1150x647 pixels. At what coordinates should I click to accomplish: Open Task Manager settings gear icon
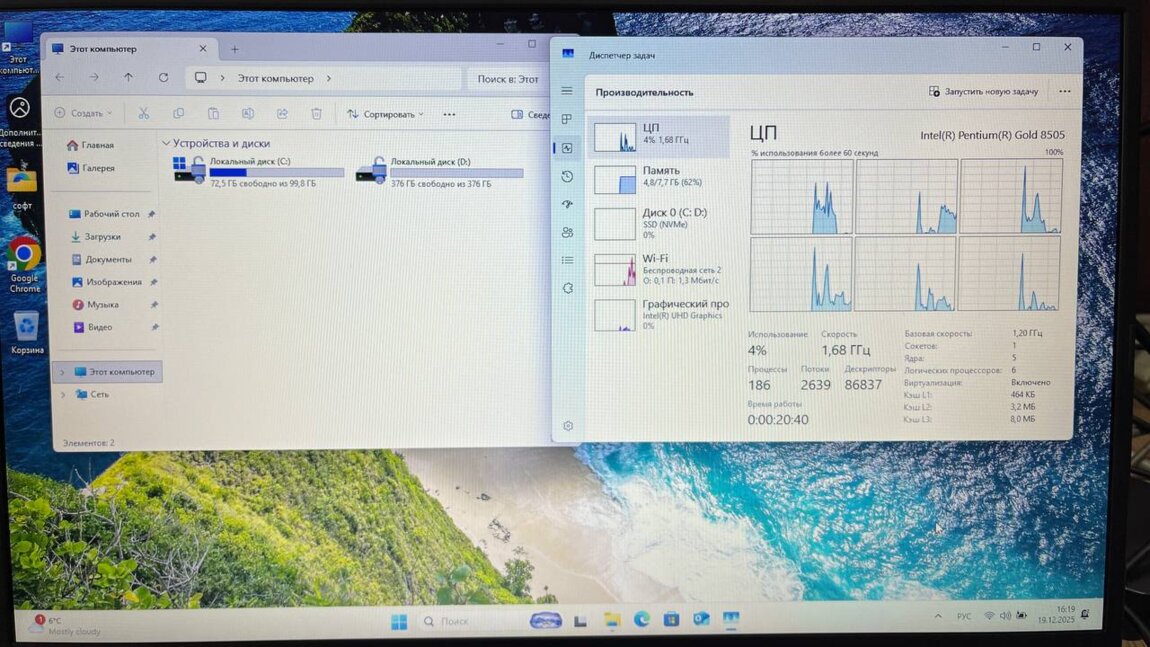568,426
